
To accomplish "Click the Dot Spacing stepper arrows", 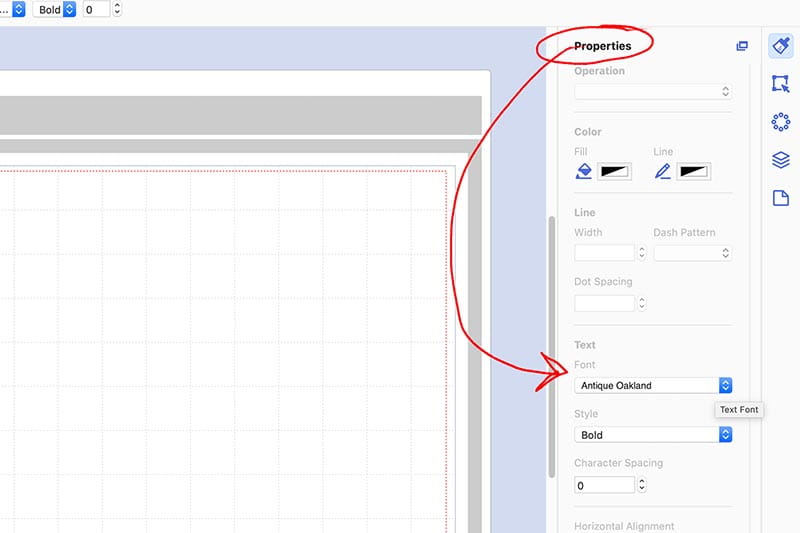I will pos(641,303).
